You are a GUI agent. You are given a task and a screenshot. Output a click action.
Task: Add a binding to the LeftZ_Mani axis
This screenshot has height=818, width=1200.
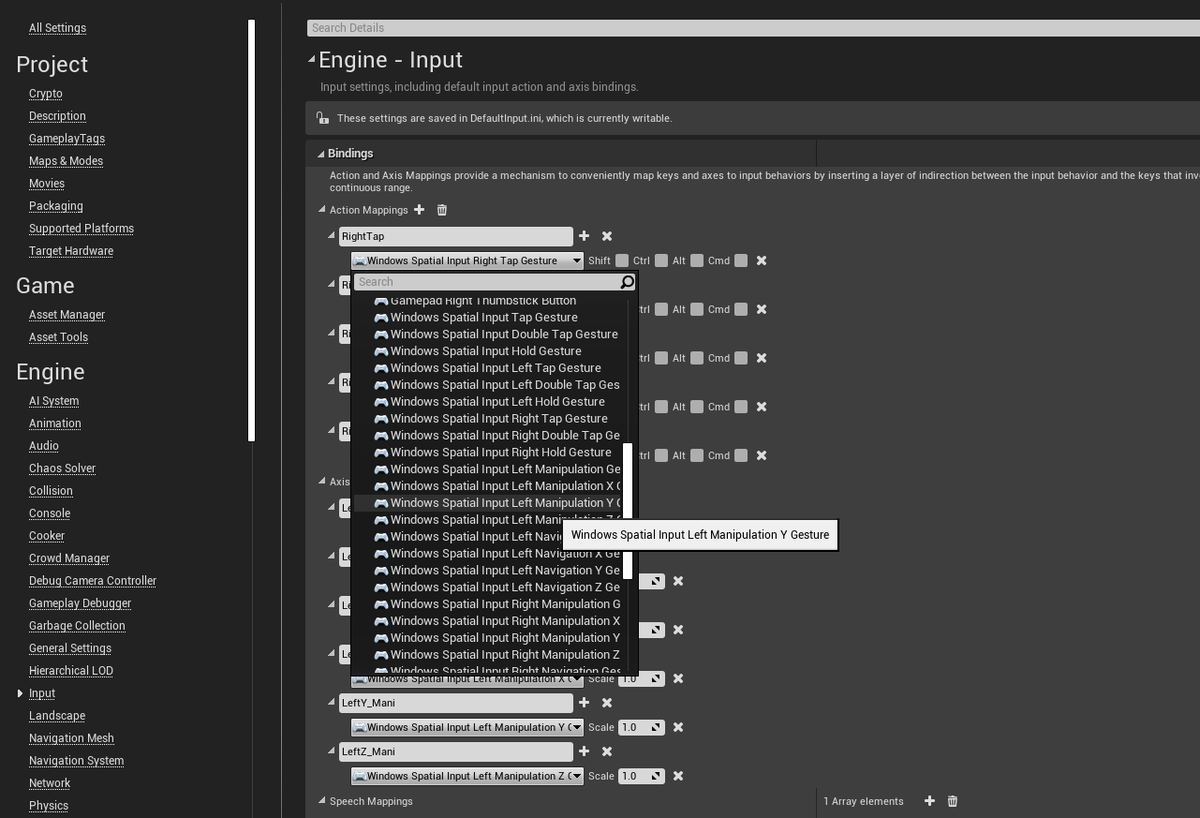584,751
